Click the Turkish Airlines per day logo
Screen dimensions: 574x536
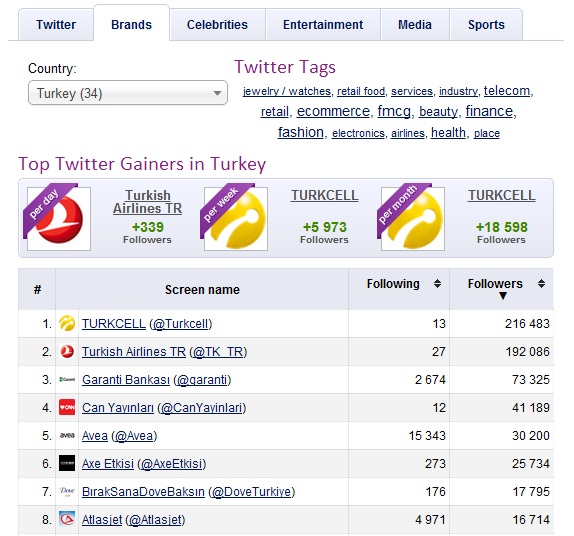point(59,219)
